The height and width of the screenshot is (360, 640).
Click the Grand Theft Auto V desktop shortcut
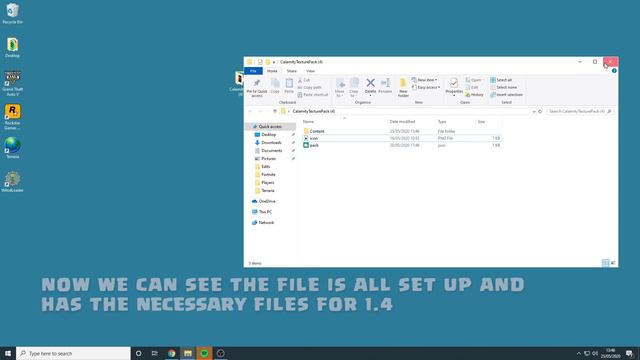point(12,84)
